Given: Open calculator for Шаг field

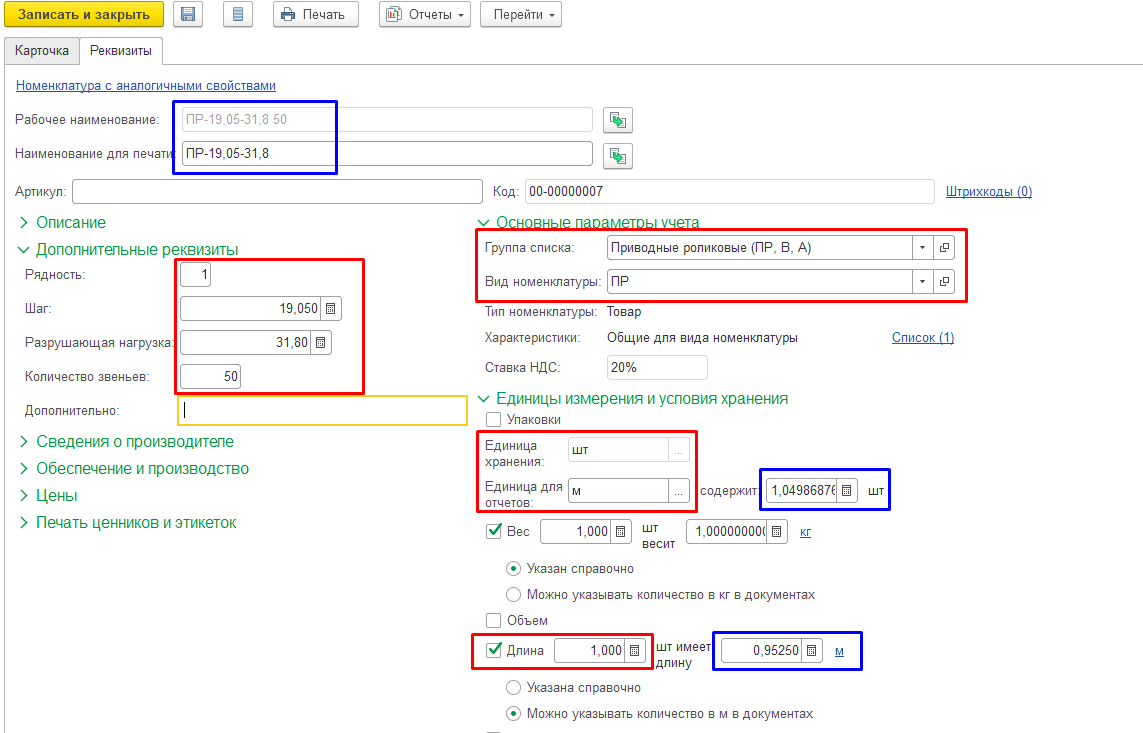Looking at the screenshot, I should click(330, 308).
